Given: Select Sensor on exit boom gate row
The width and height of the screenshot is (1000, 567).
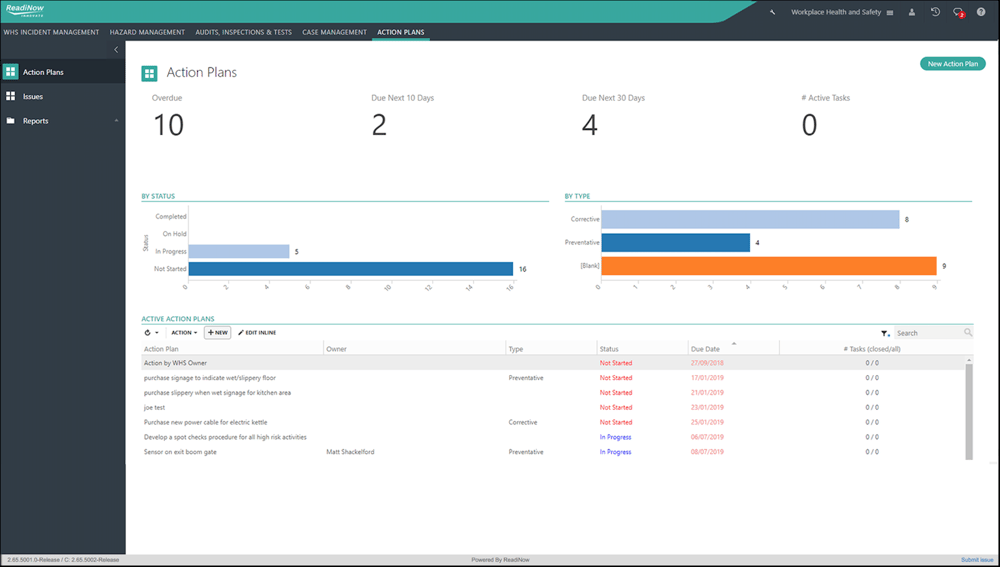Looking at the screenshot, I should click(x=553, y=452).
